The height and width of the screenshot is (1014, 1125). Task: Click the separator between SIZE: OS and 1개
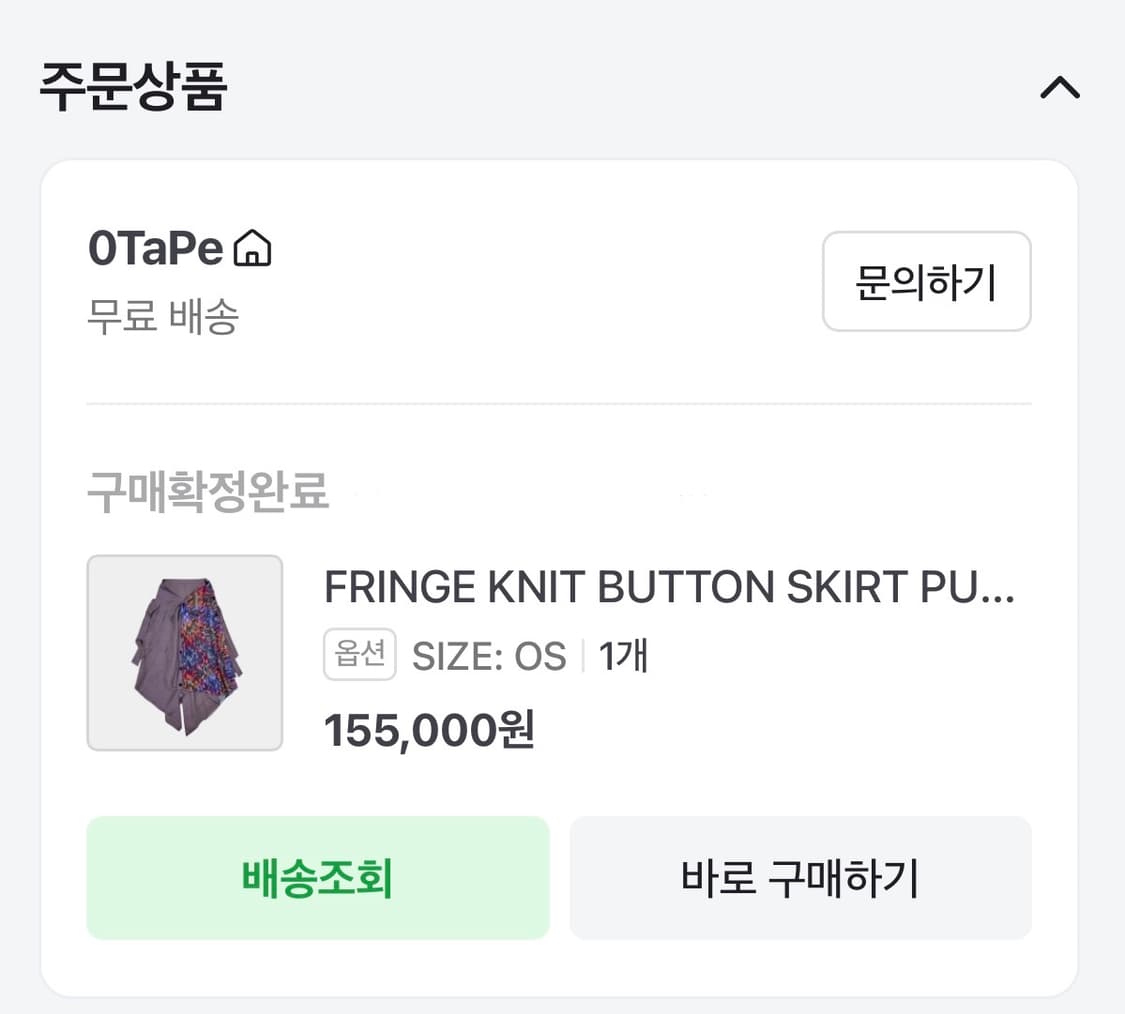click(x=583, y=657)
